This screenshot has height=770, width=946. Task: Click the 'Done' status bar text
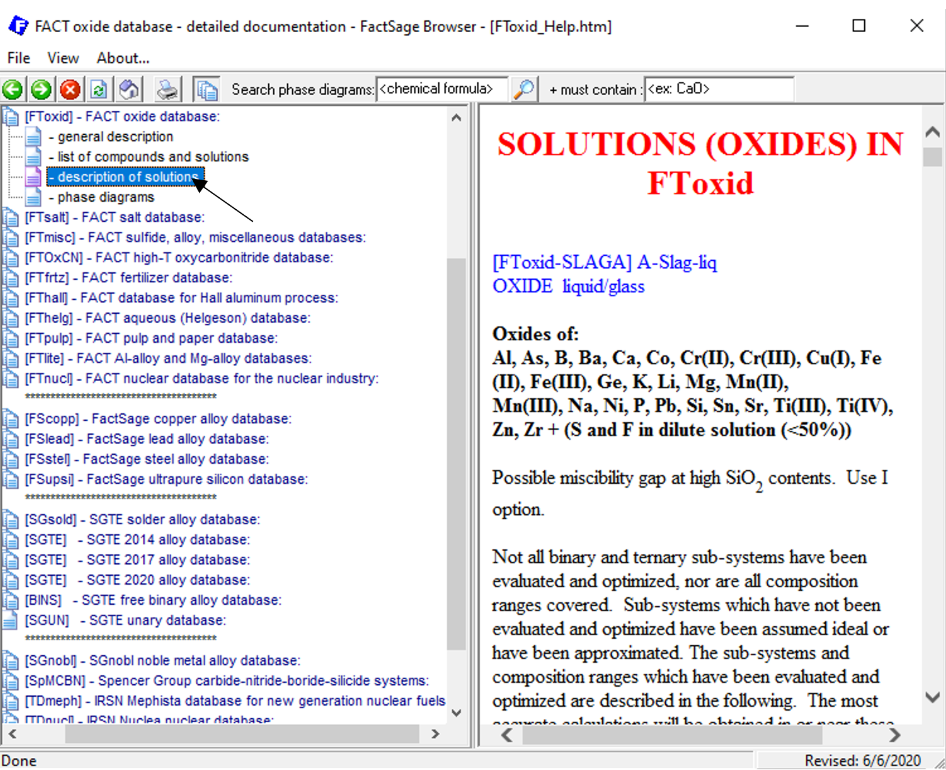pos(19,760)
